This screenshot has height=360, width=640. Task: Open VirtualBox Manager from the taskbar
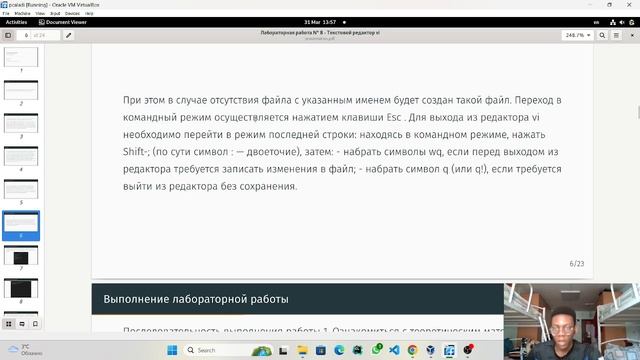coord(431,350)
